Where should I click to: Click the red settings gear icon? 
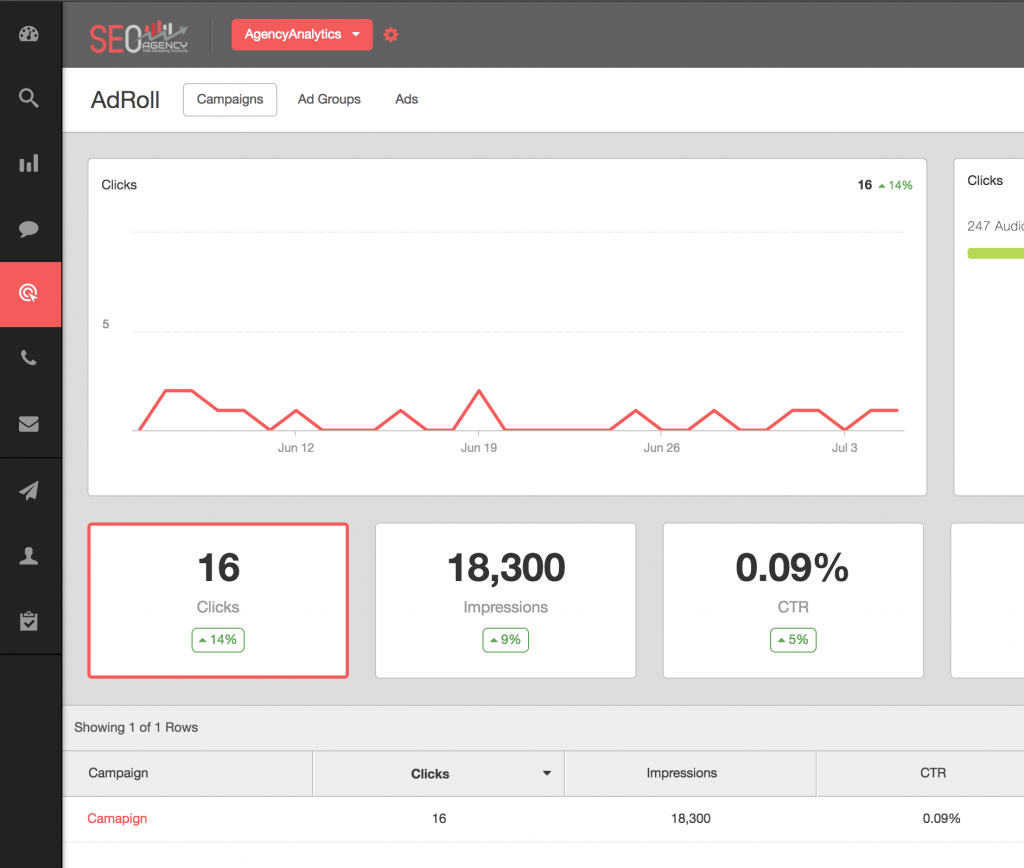click(x=391, y=35)
